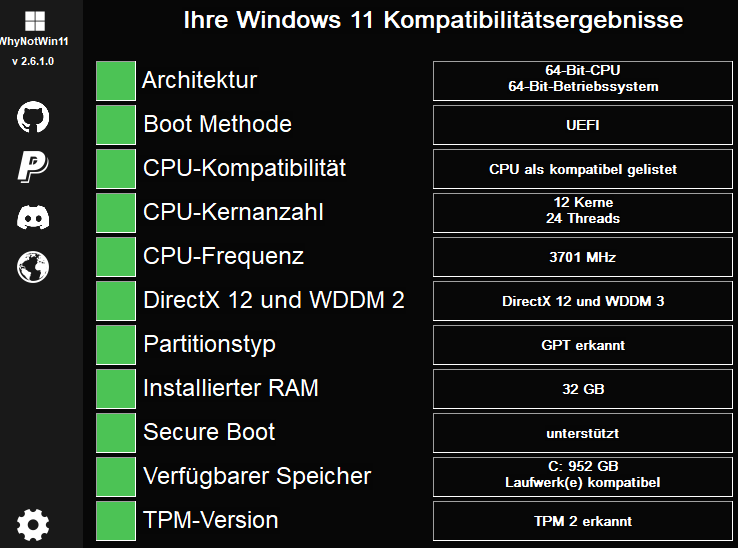Click the UEFI result box
The image size is (738, 548).
[583, 125]
